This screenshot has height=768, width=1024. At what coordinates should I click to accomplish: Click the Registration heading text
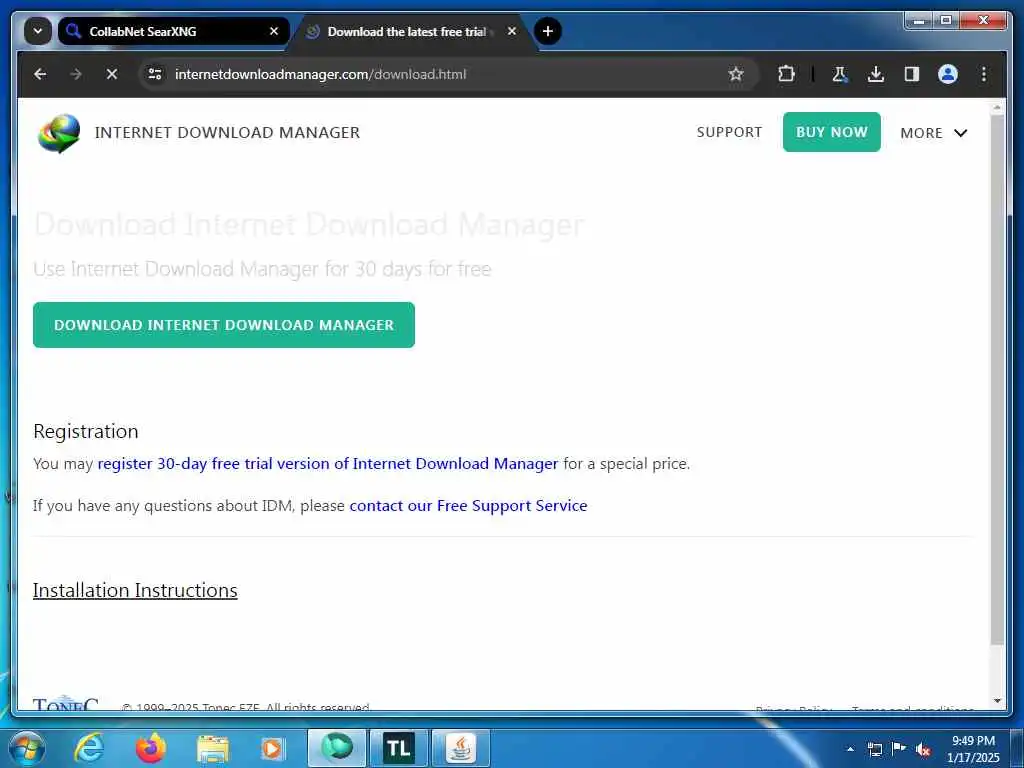tap(86, 432)
